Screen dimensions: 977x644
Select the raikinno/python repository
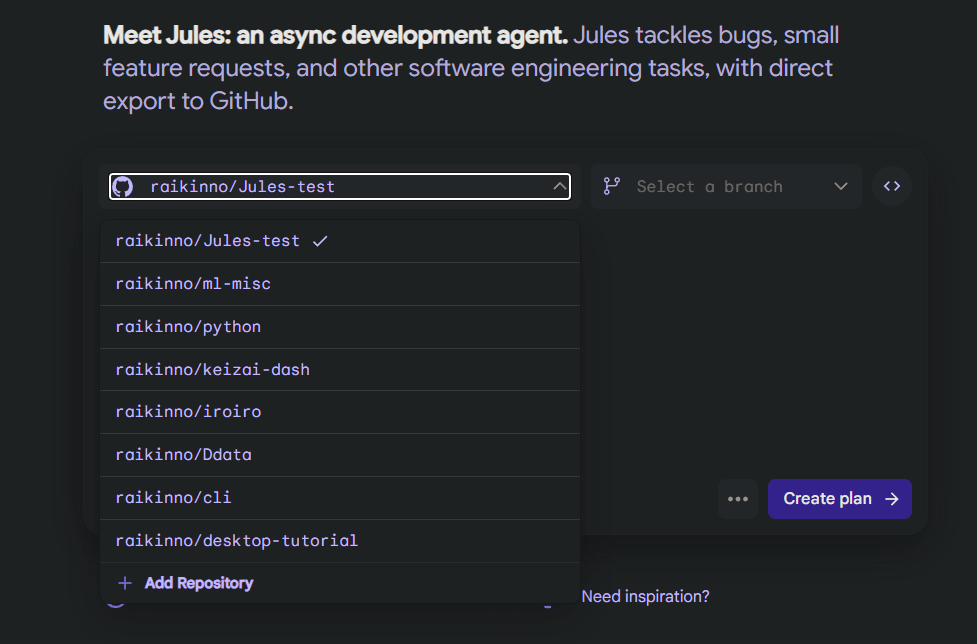tap(188, 327)
